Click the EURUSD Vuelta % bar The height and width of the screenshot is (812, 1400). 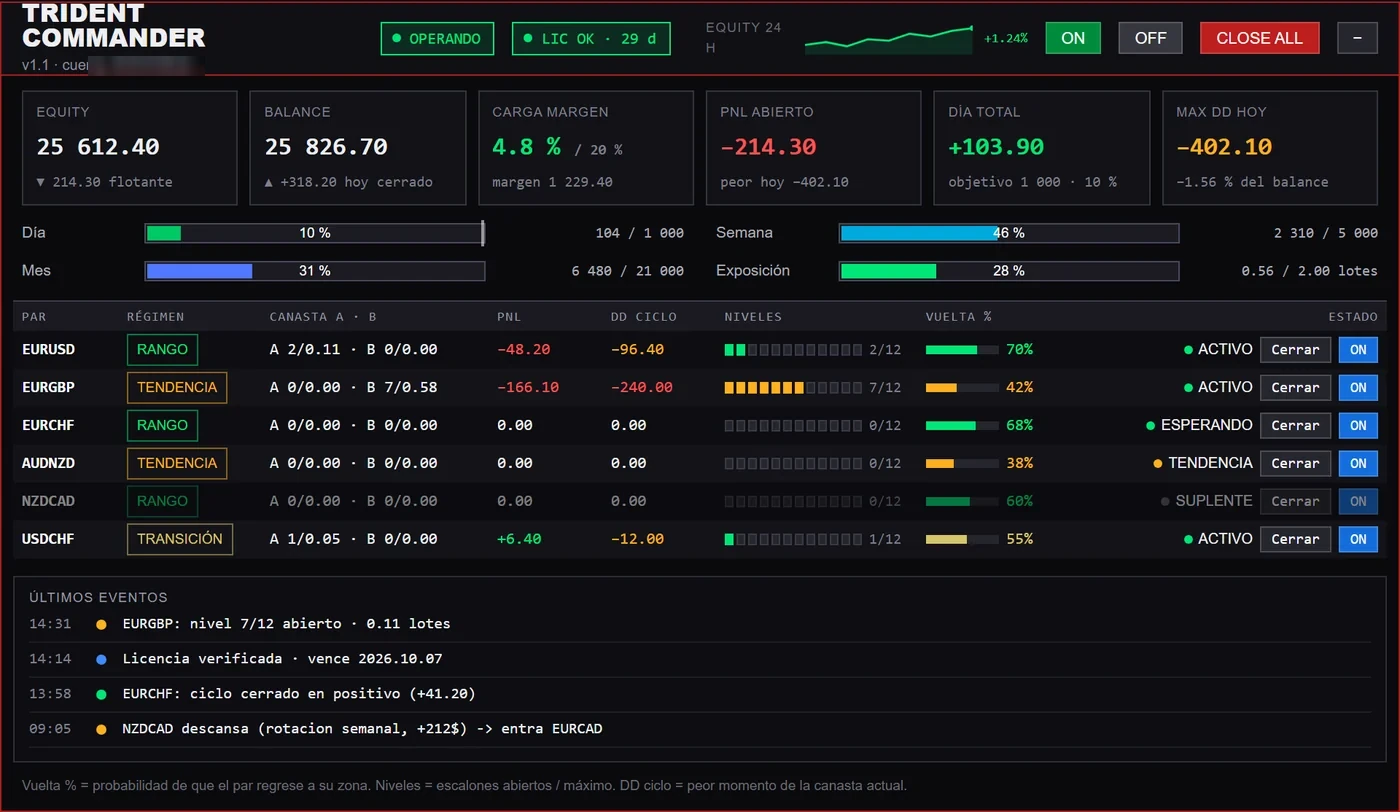[x=962, y=350]
